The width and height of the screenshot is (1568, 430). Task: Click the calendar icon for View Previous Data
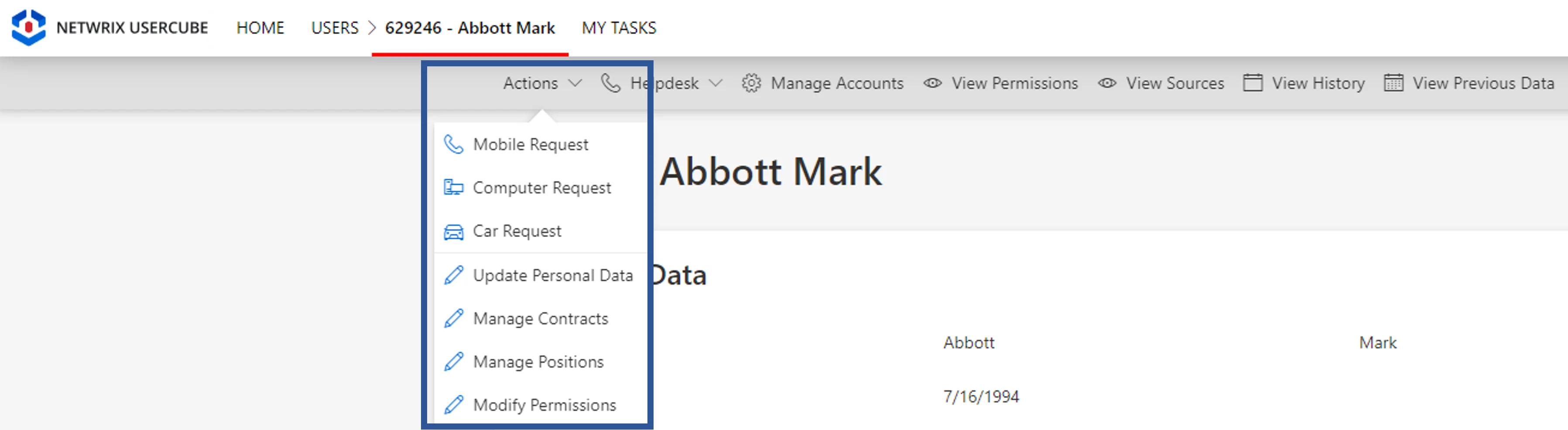pyautogui.click(x=1393, y=83)
